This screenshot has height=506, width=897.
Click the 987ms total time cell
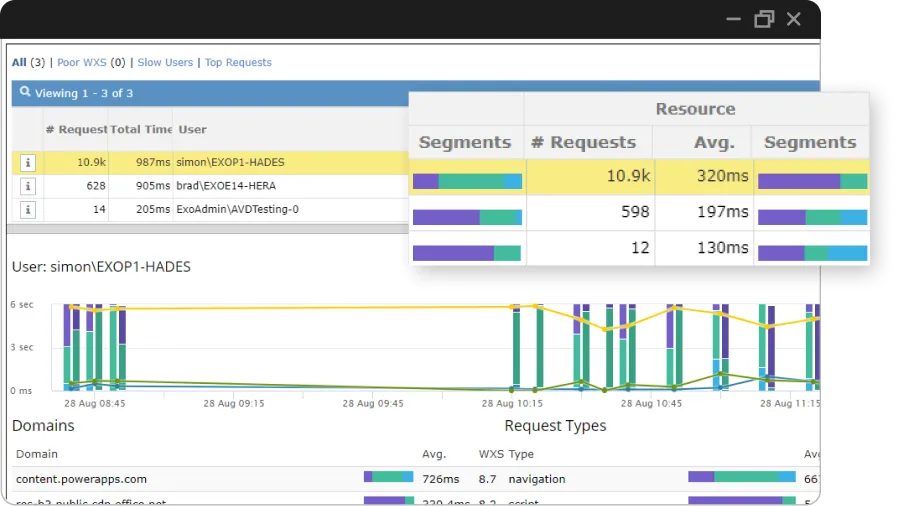tap(153, 162)
